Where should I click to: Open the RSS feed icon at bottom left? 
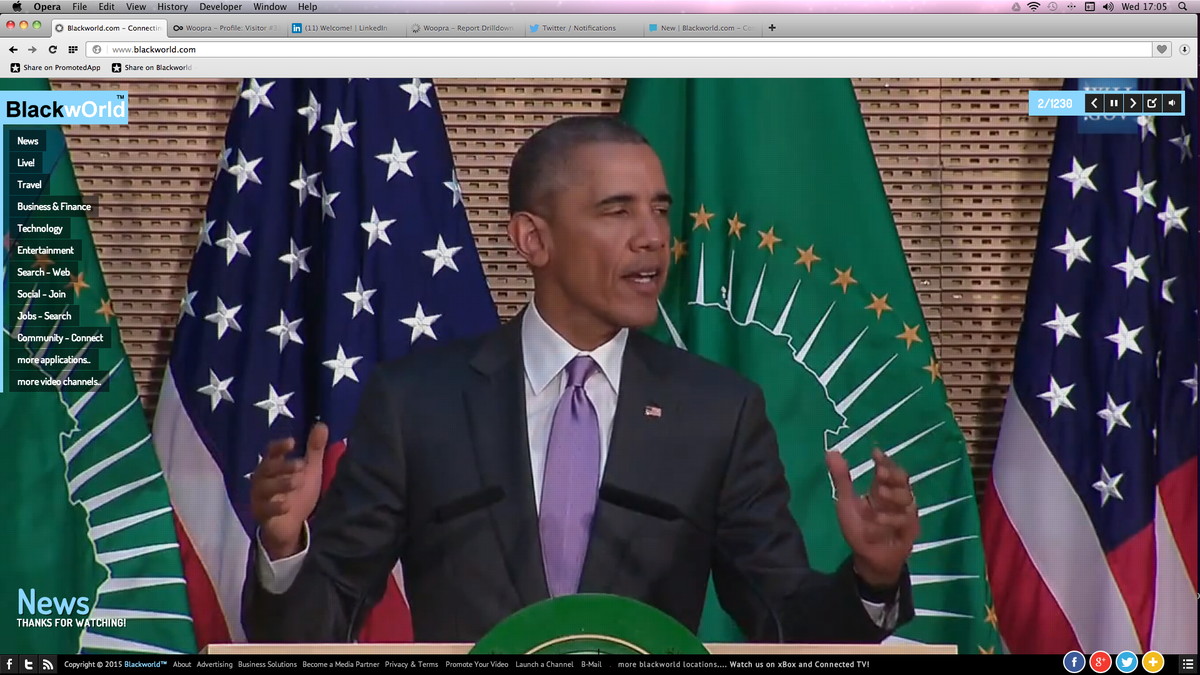click(46, 663)
